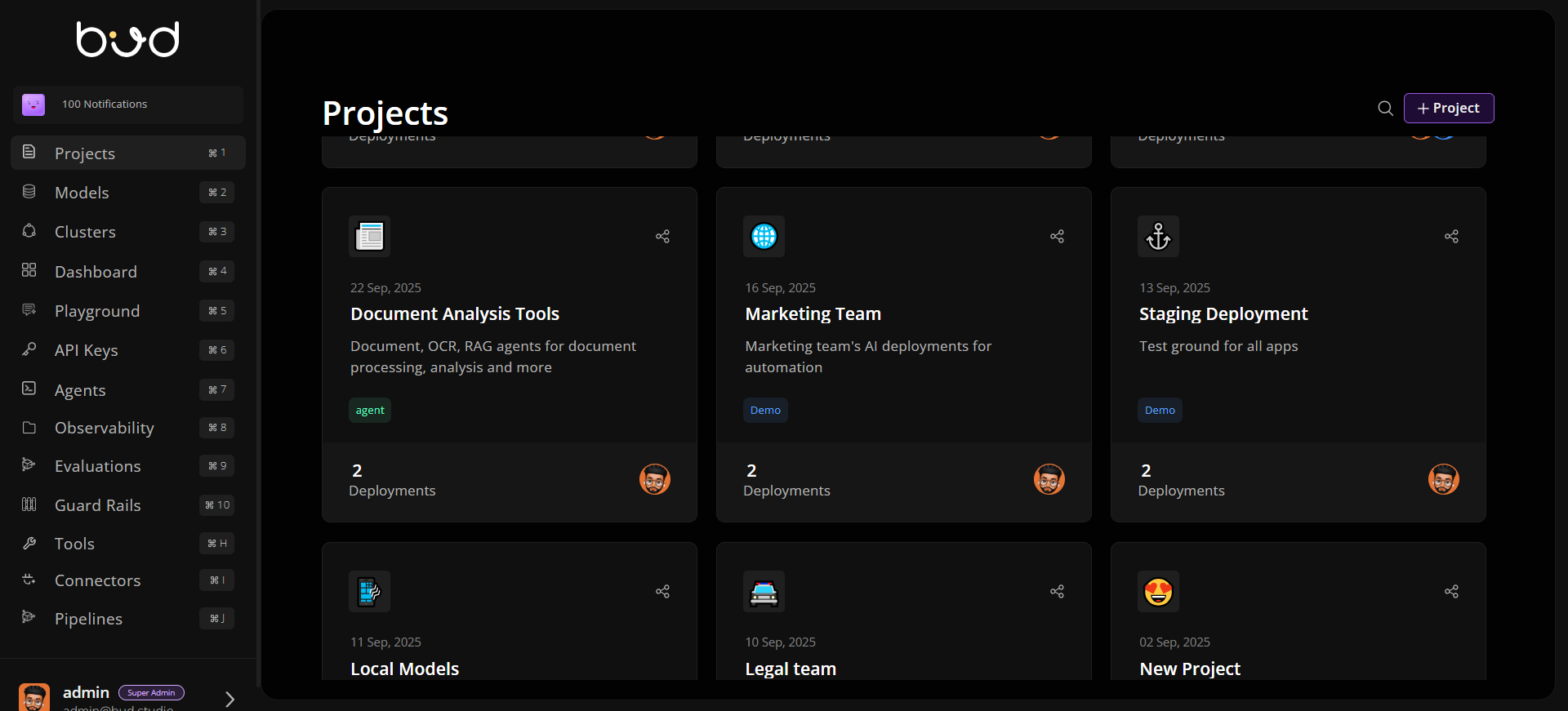Share the Document Analysis Tools project
This screenshot has height=711, width=1568.
pos(662,236)
